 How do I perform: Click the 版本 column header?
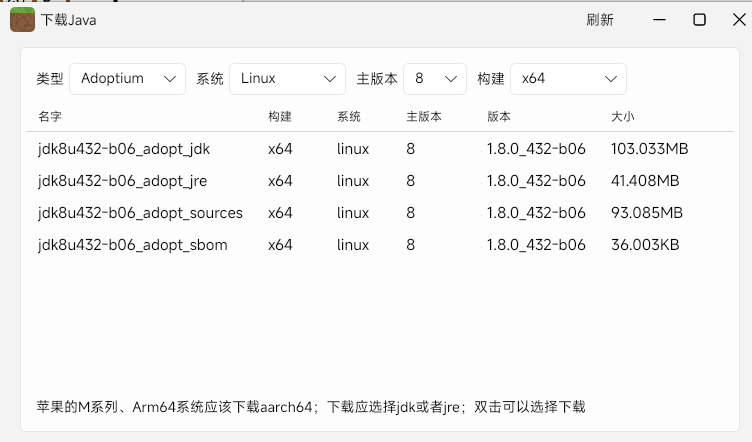point(499,116)
